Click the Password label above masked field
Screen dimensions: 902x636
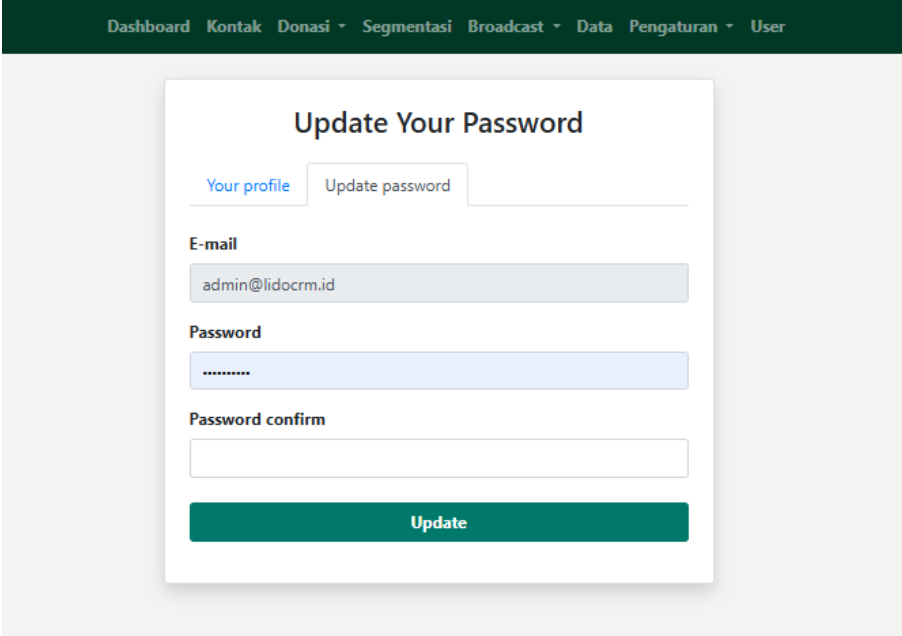pyautogui.click(x=225, y=332)
